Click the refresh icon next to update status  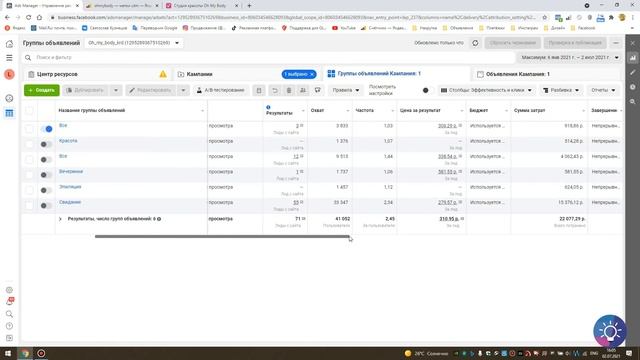tap(475, 43)
